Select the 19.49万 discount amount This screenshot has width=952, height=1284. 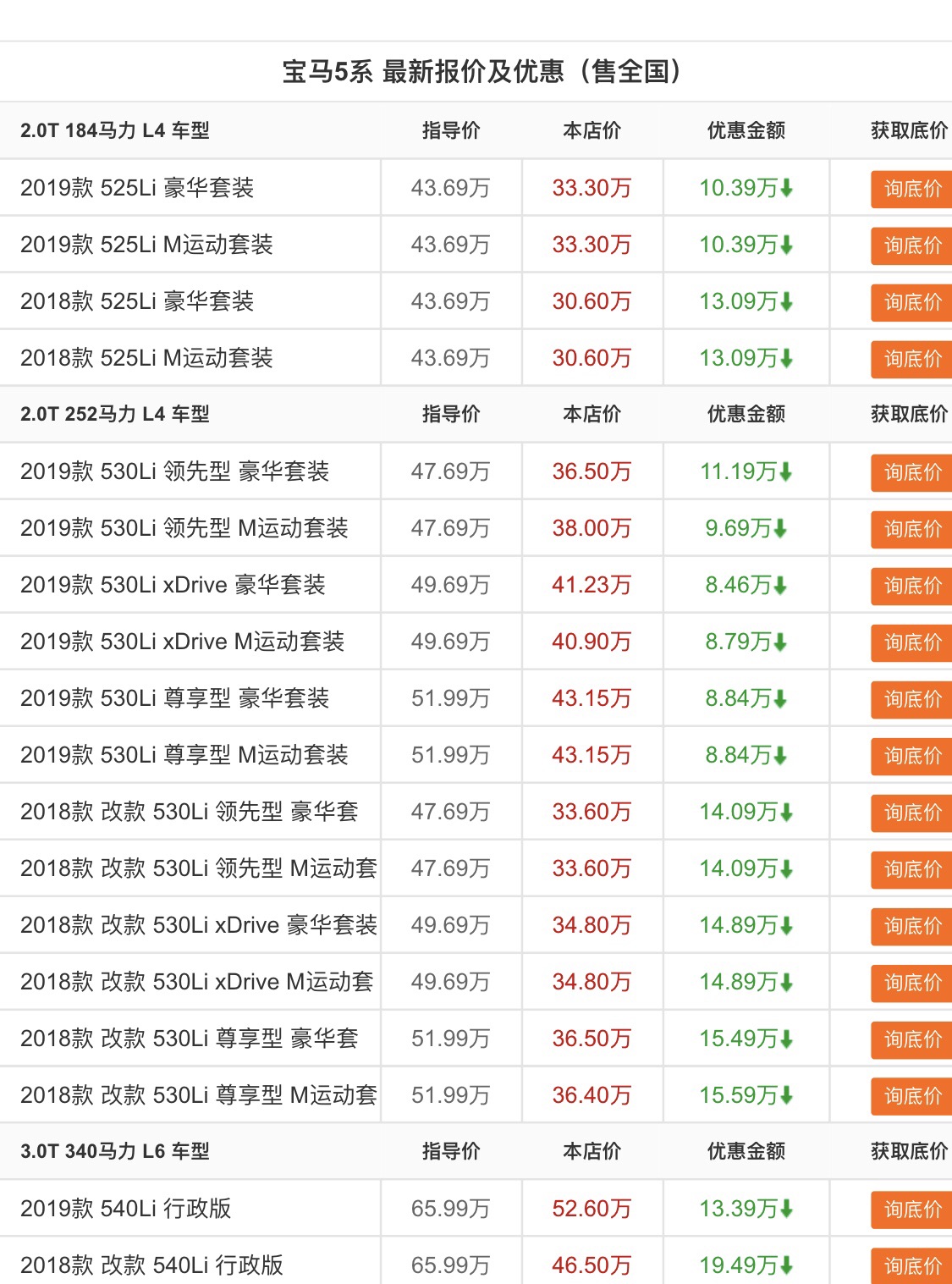[x=746, y=1265]
